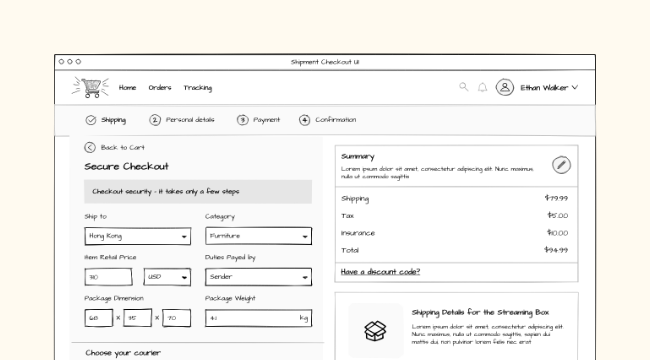
Task: Click the Package Dimension label
Action: (114, 298)
